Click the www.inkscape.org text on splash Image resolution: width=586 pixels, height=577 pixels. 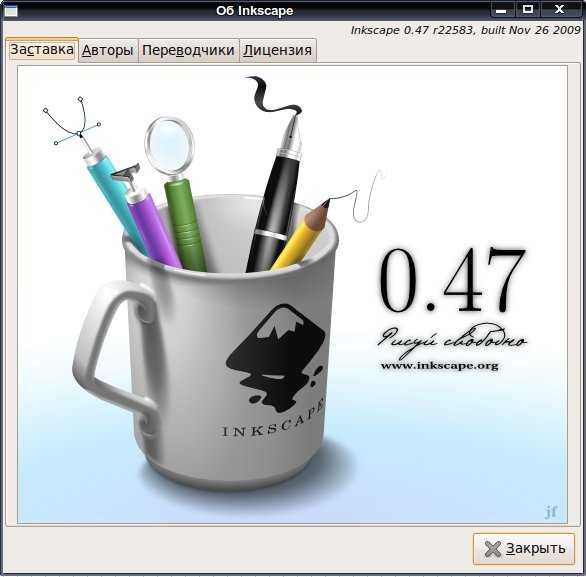(x=440, y=365)
